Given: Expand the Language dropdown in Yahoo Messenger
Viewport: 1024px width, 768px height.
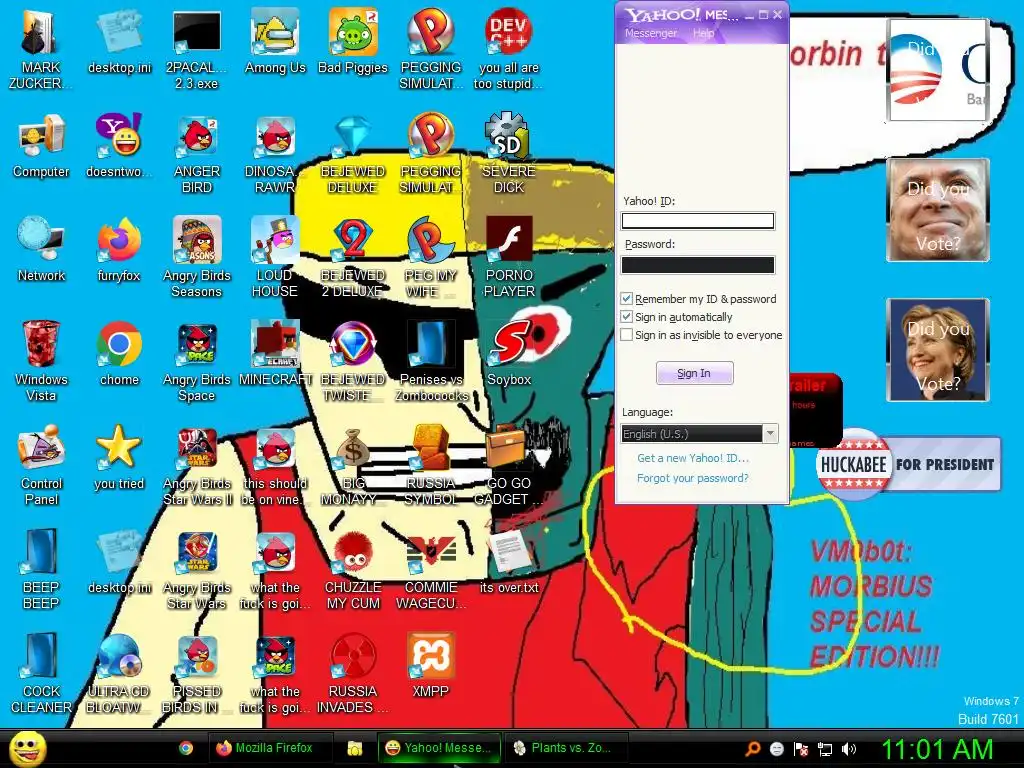Looking at the screenshot, I should point(771,434).
